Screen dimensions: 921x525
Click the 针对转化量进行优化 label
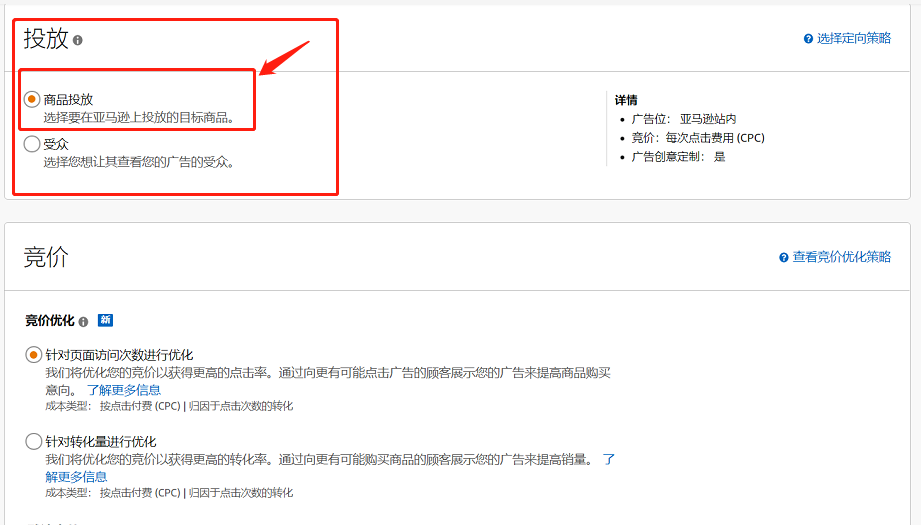coord(100,442)
